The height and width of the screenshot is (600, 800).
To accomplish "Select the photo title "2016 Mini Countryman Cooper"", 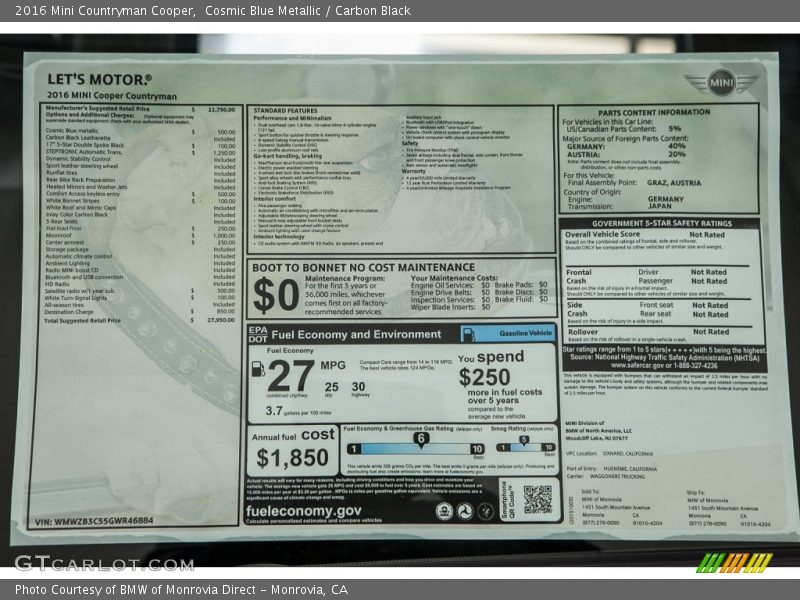I will tap(105, 11).
